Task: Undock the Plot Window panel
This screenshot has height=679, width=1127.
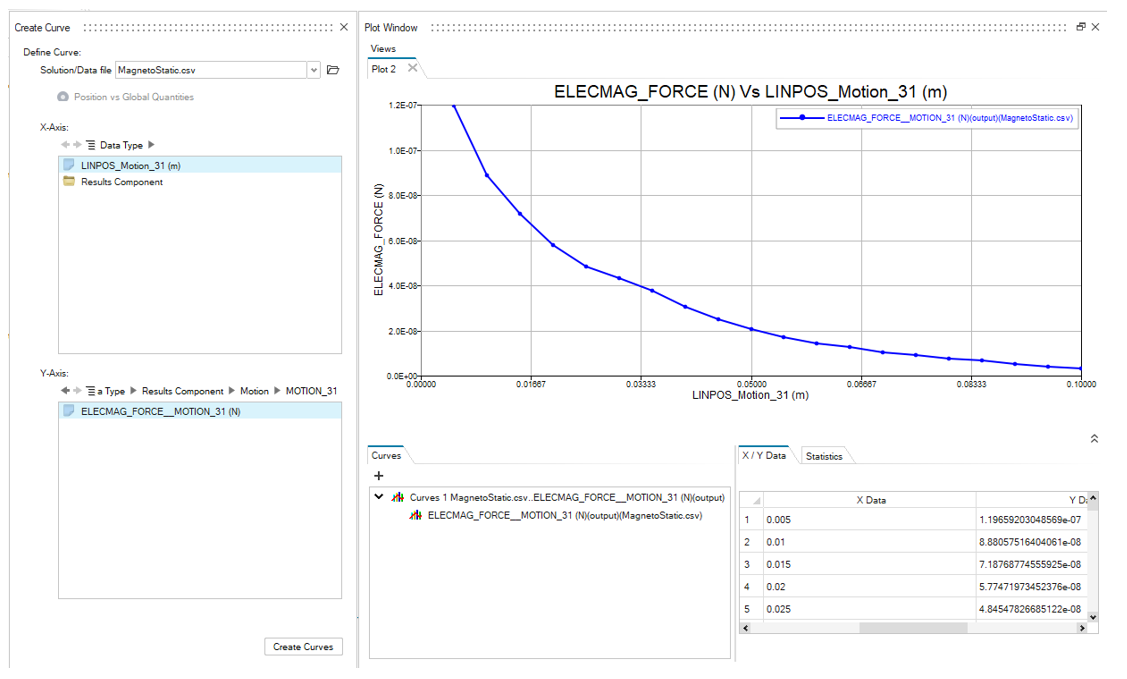Action: pos(1081,27)
